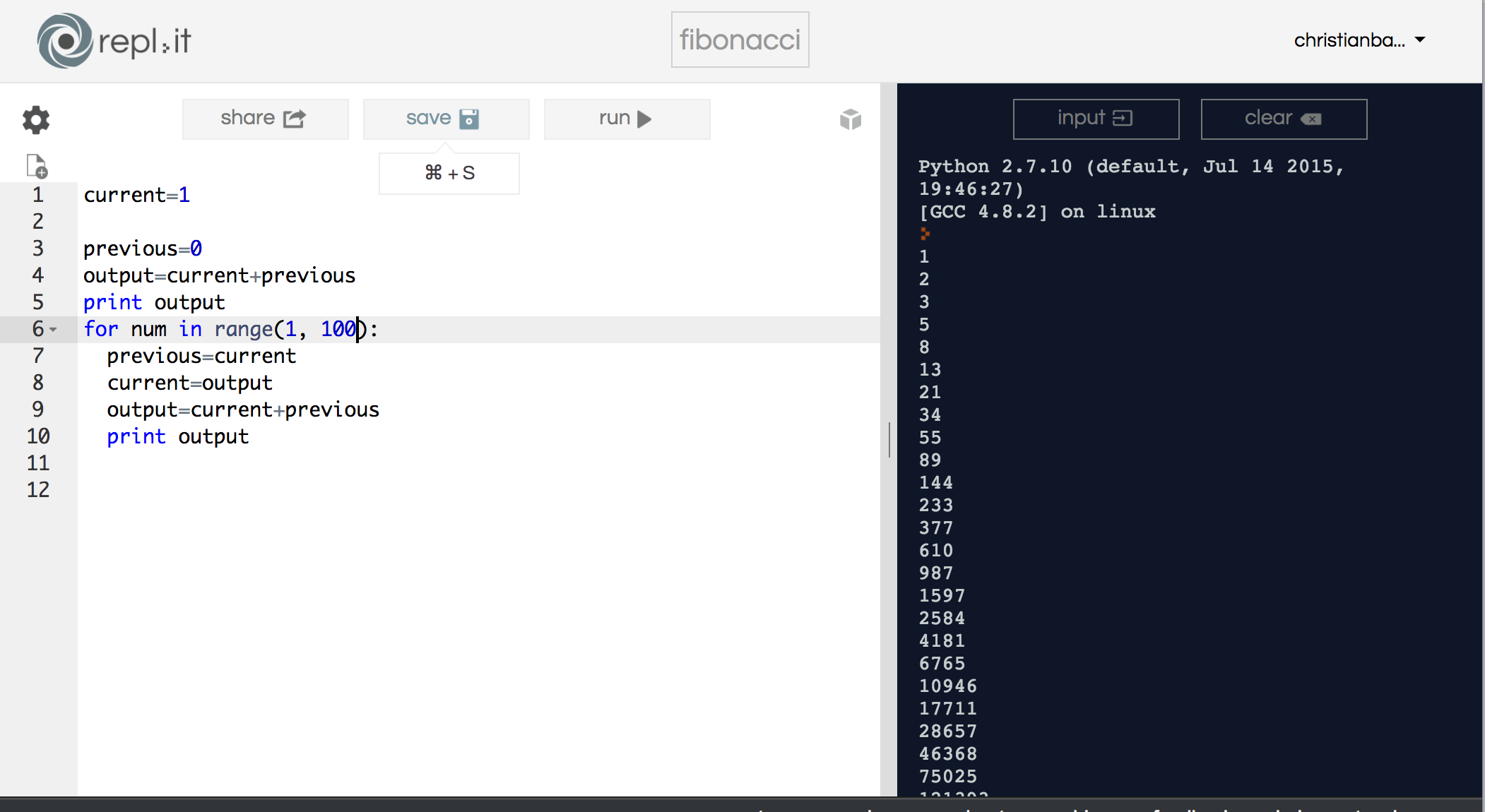Place cursor on line 4 output assignment
This screenshot has width=1485, height=812.
click(x=219, y=275)
